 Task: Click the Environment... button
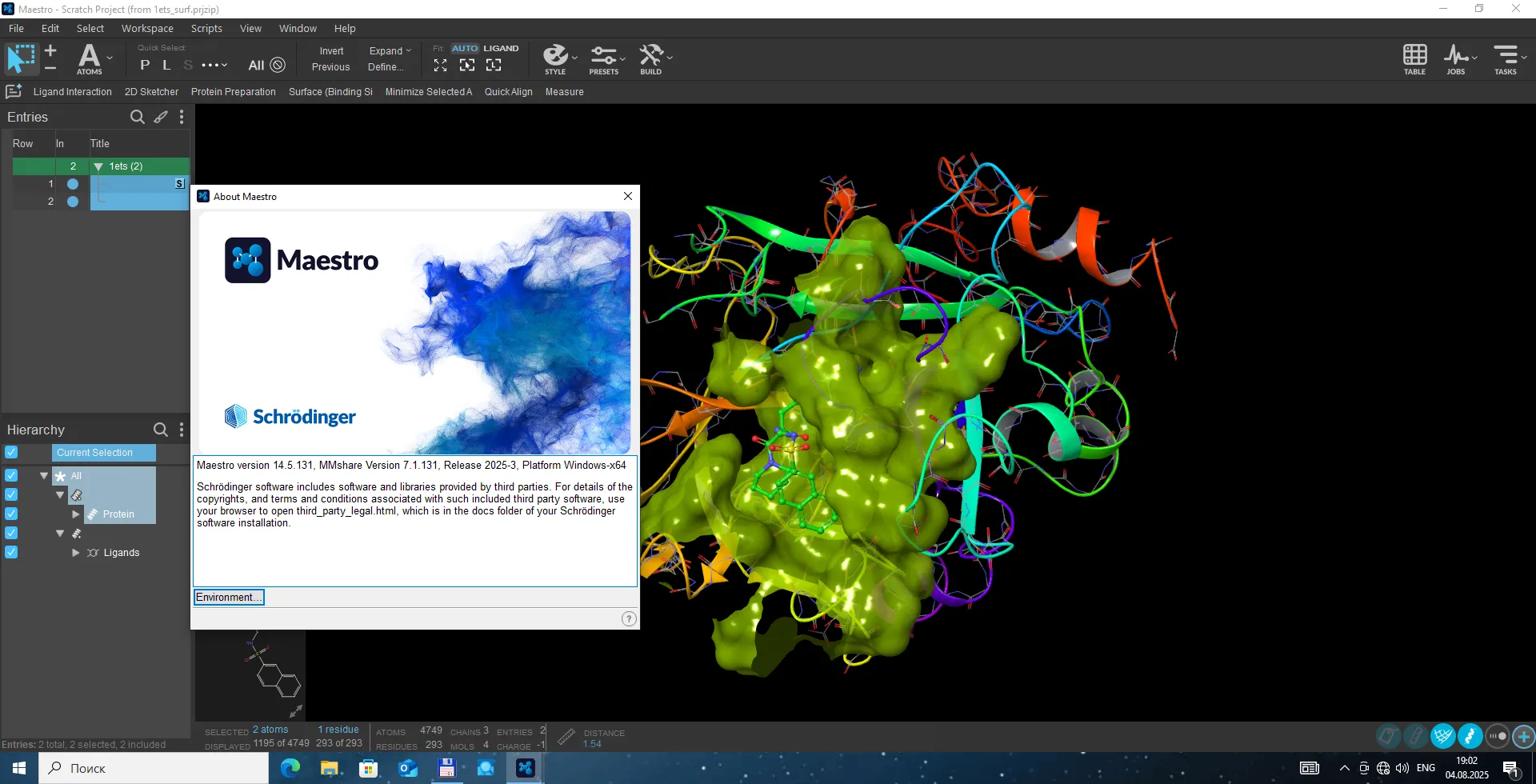[x=229, y=598]
